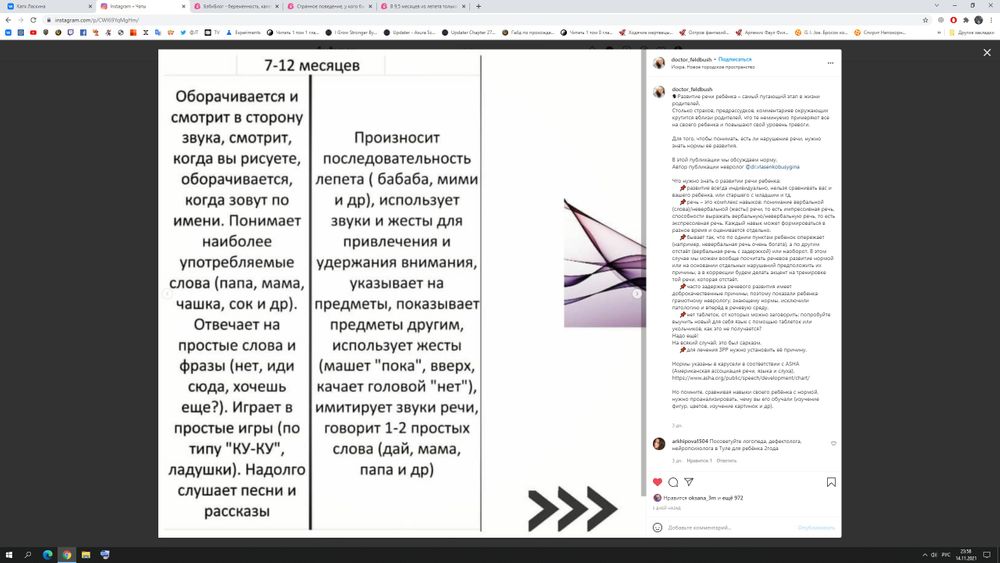Open oksana_3m profile in the likes line
Screen dimensions: 1000x563
point(702,498)
